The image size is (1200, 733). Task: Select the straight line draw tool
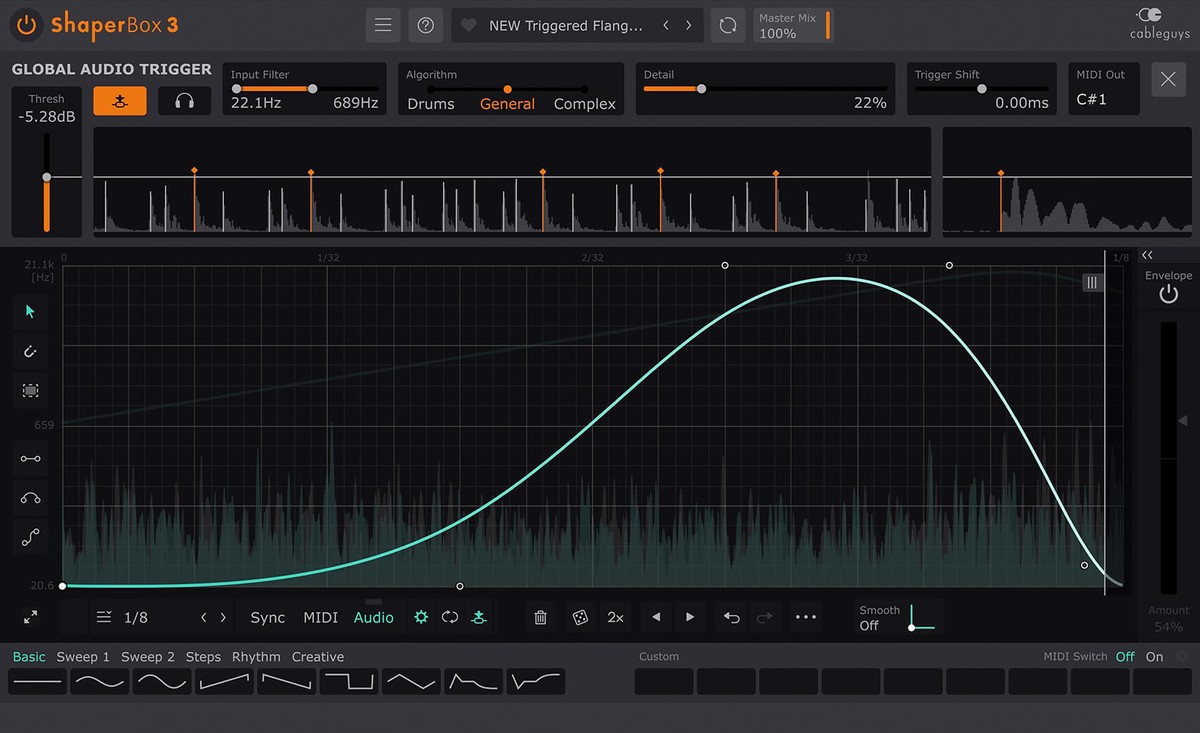pyautogui.click(x=30, y=458)
